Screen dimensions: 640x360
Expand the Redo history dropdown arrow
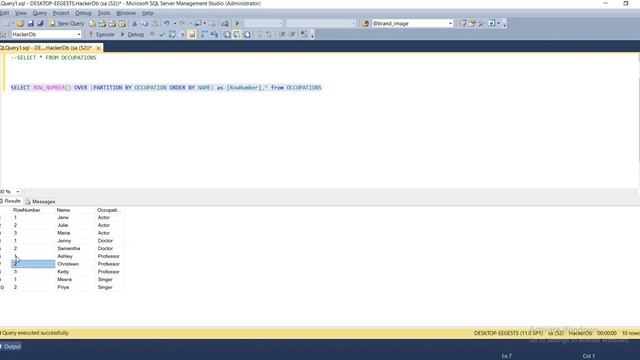click(190, 23)
